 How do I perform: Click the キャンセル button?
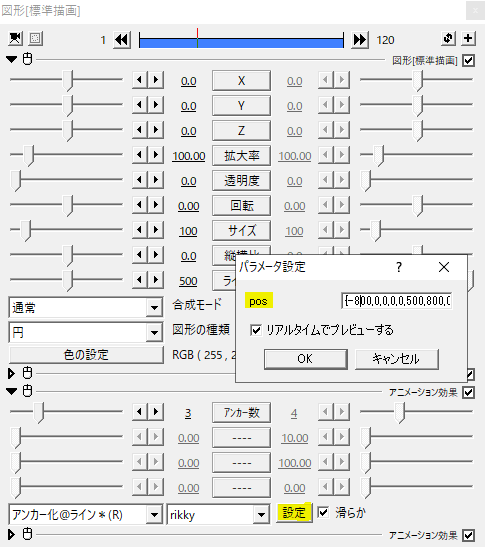click(x=397, y=359)
